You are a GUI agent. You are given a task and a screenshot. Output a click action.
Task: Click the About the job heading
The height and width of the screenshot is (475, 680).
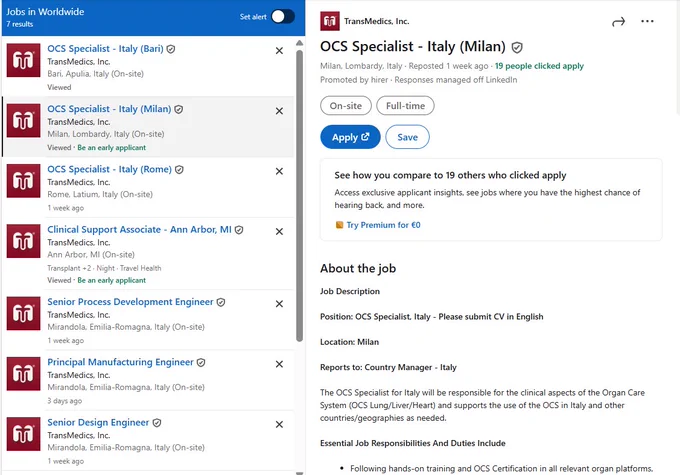pyautogui.click(x=358, y=269)
